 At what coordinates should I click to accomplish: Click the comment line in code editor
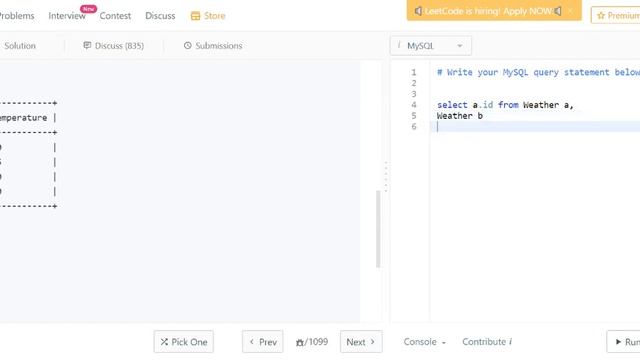[x=538, y=72]
